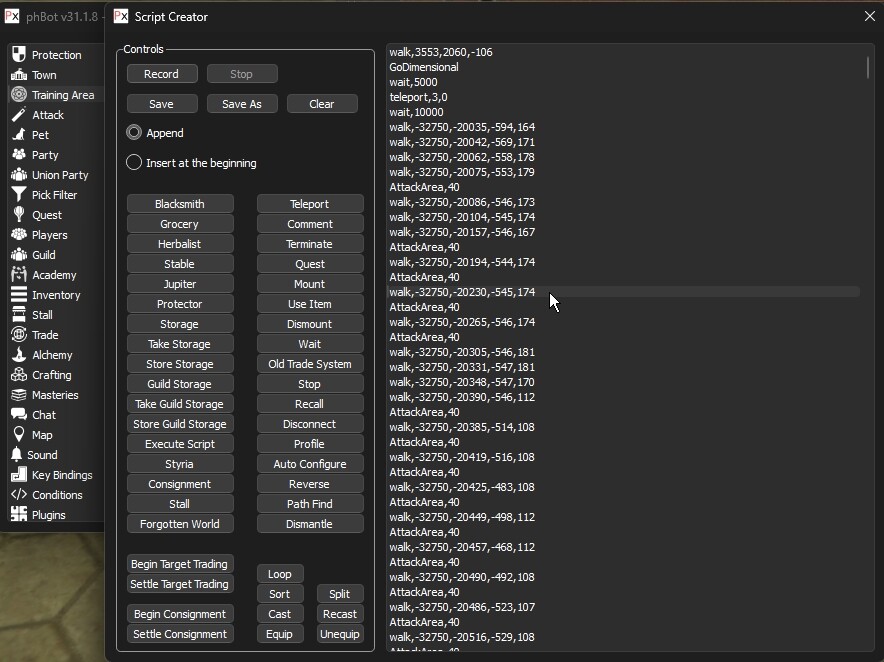Image resolution: width=884 pixels, height=662 pixels.
Task: Switch to the Training Area tab
Action: (x=62, y=95)
